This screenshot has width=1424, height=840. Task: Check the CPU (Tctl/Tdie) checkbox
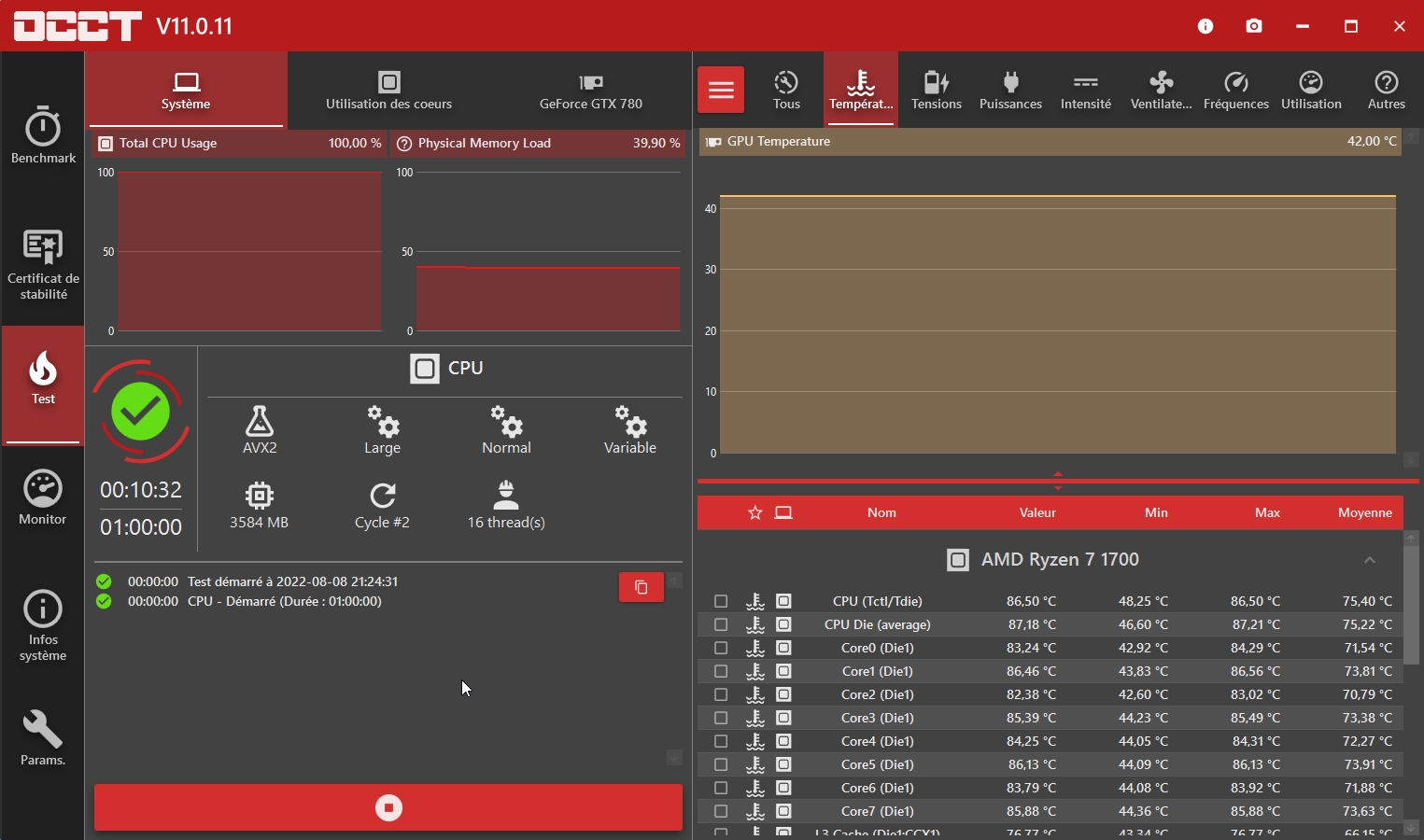pos(721,601)
